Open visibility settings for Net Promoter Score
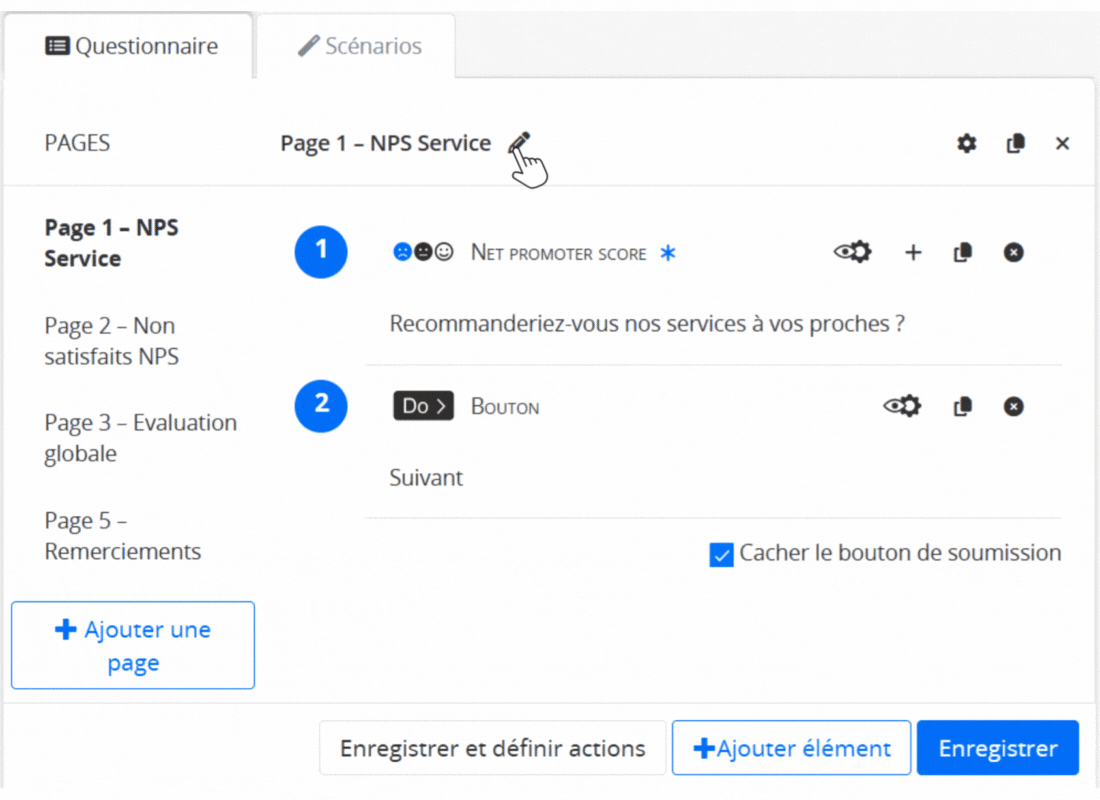 point(853,253)
